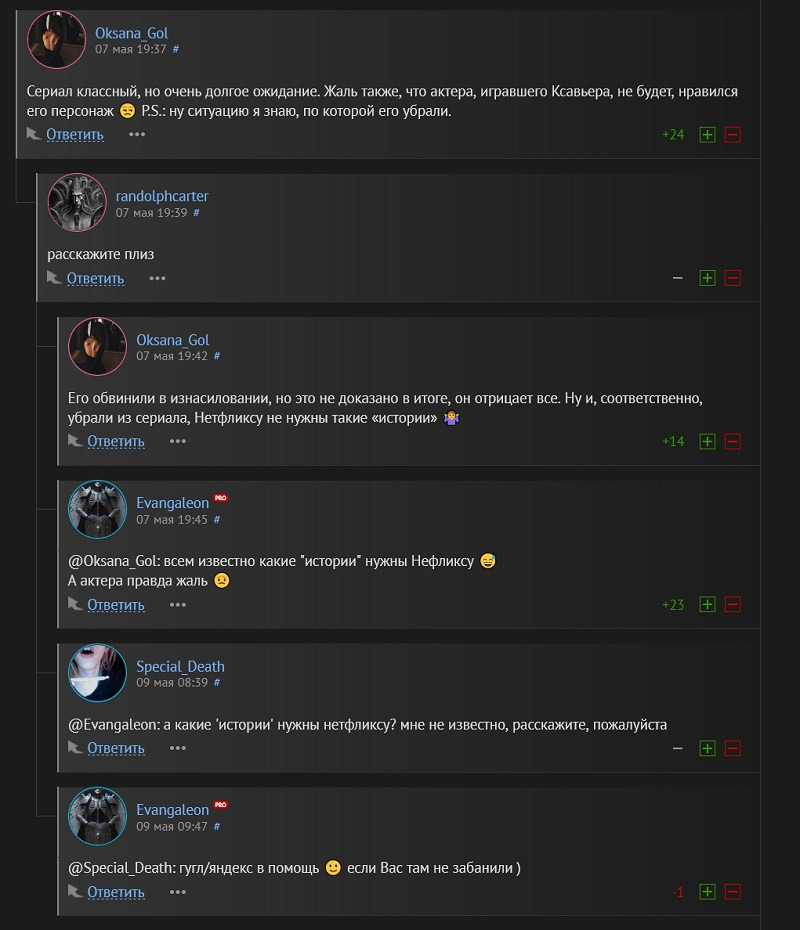
Task: Open three-dot menu on Special_Death's comment
Action: tap(178, 748)
